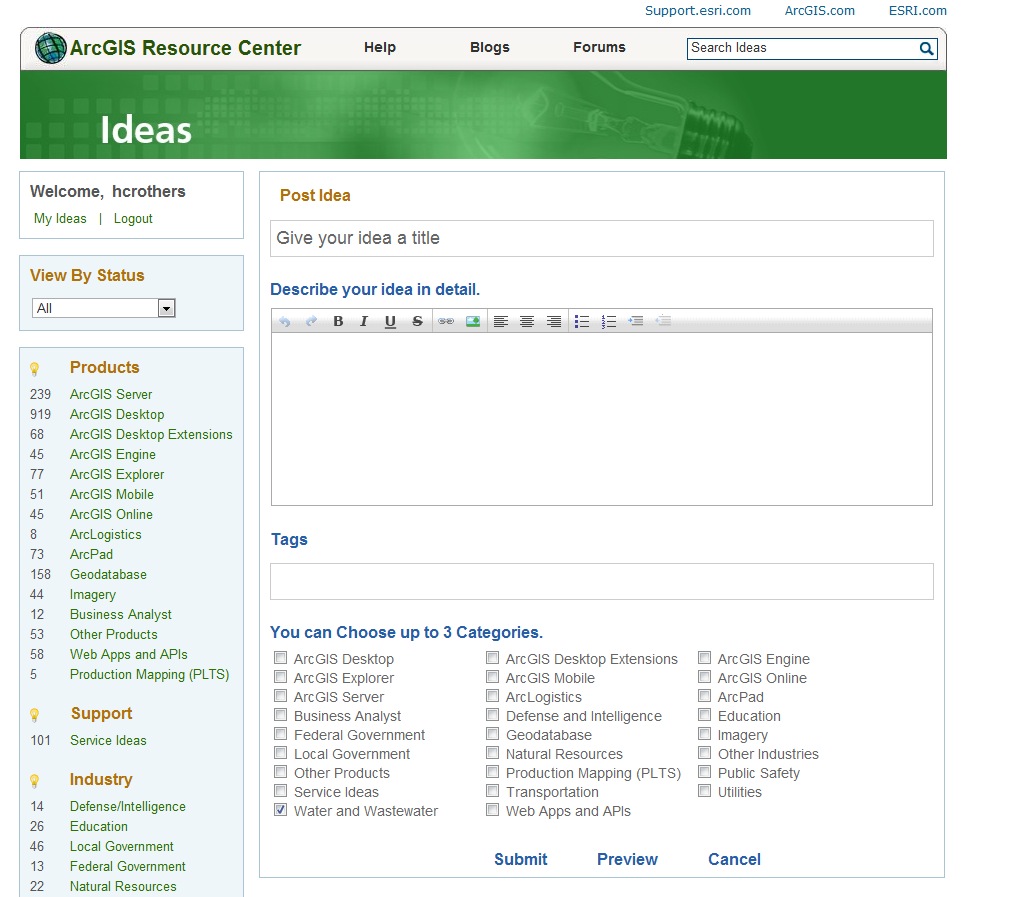Click the ArcGIS globe logo
Viewport: 1015px width, 897px height.
(x=50, y=48)
